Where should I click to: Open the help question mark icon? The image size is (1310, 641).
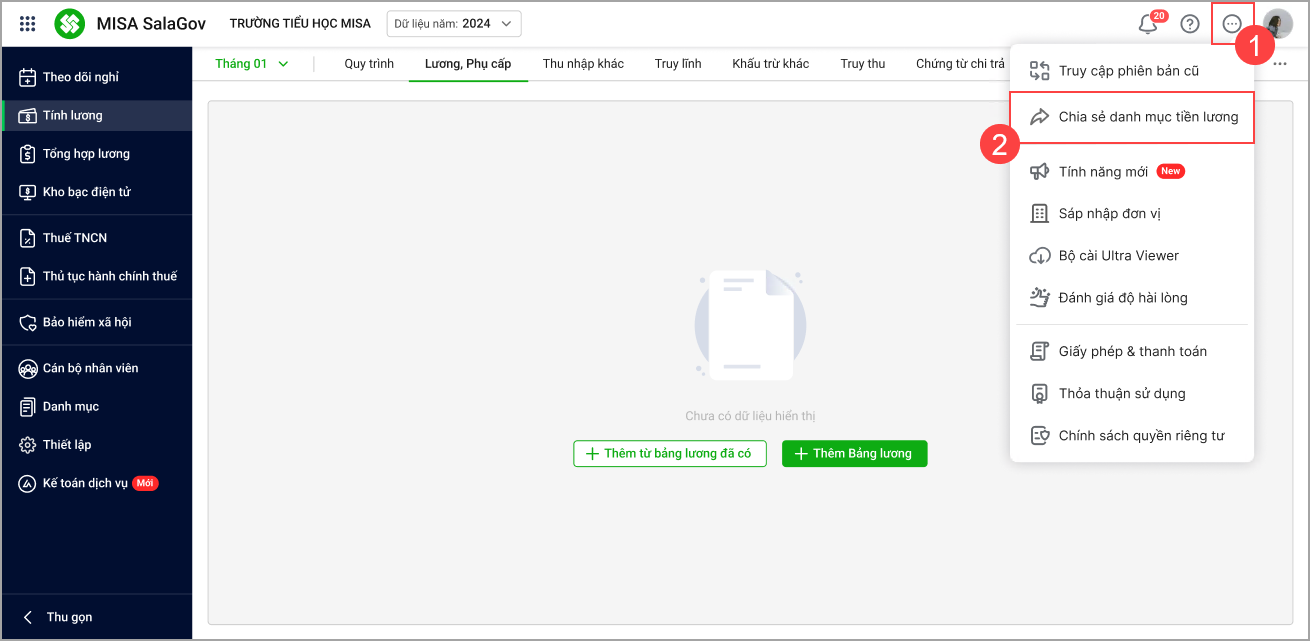pos(1190,24)
